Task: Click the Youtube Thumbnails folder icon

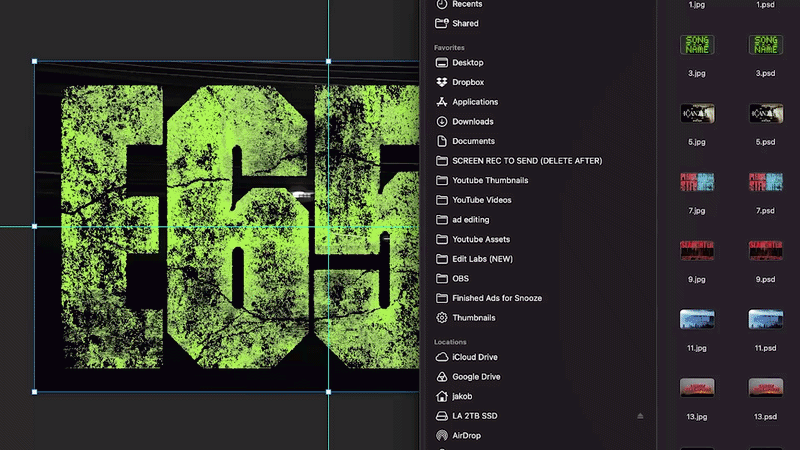Action: 442,181
